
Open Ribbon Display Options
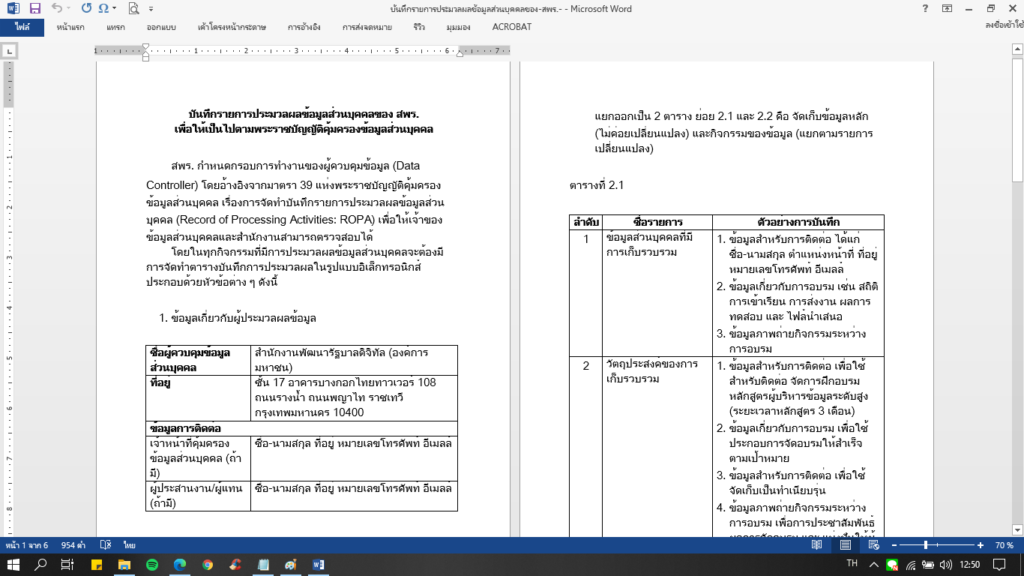[946, 8]
